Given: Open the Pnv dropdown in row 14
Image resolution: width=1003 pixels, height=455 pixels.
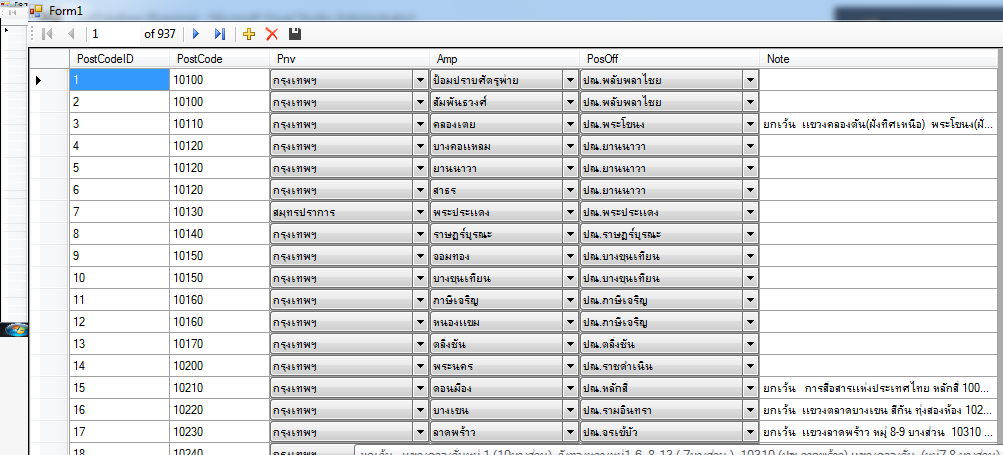Looking at the screenshot, I should pos(420,366).
